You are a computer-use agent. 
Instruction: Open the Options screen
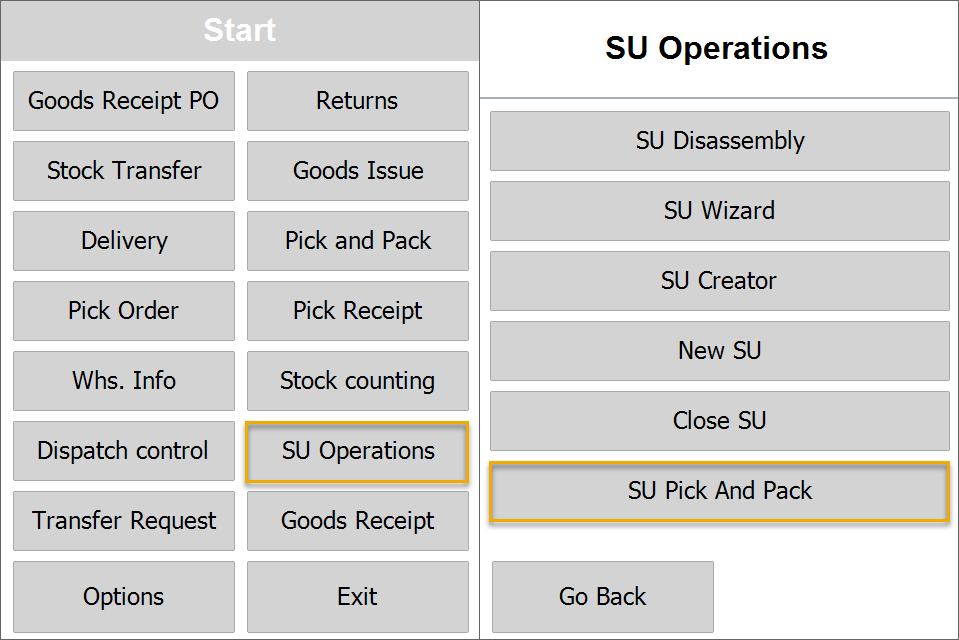tap(123, 597)
